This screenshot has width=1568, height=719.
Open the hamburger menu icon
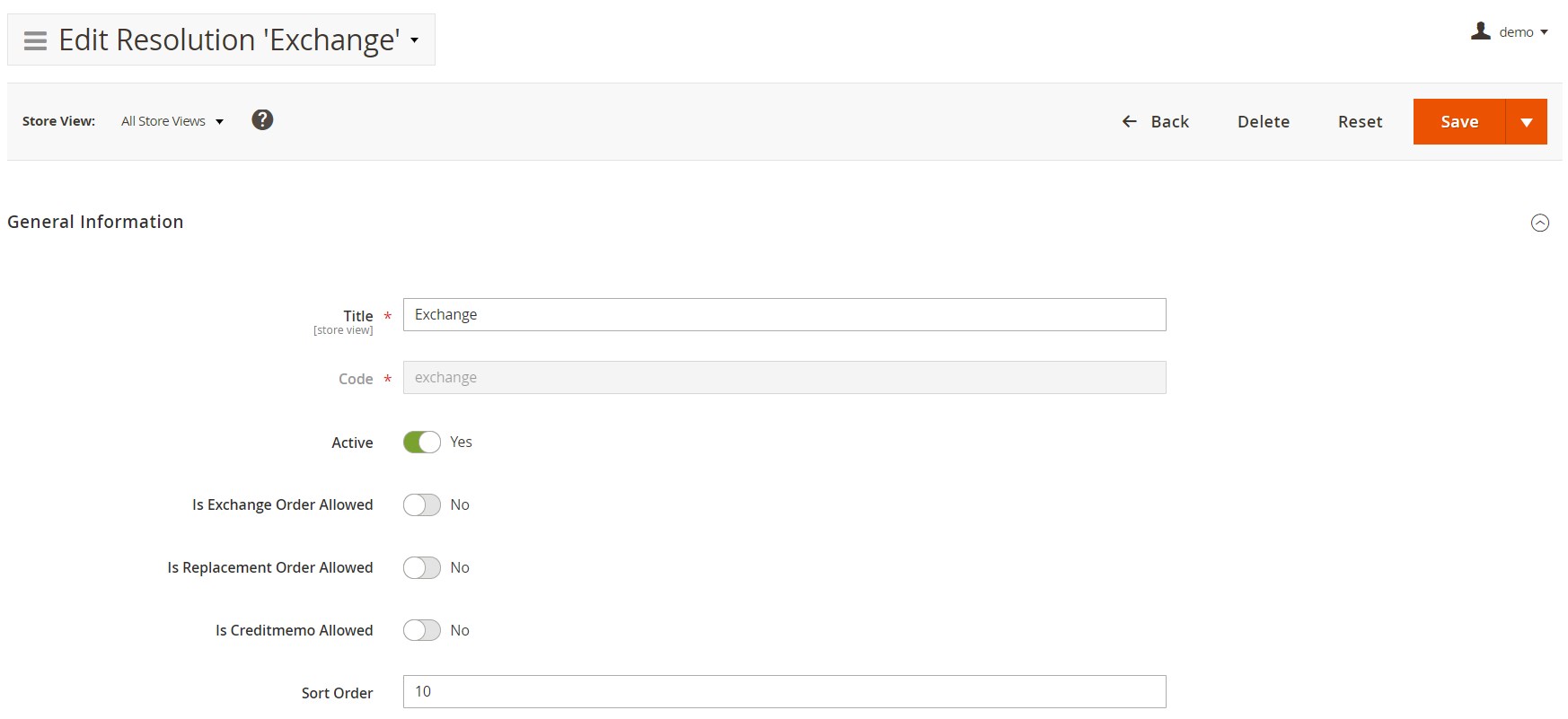(35, 40)
